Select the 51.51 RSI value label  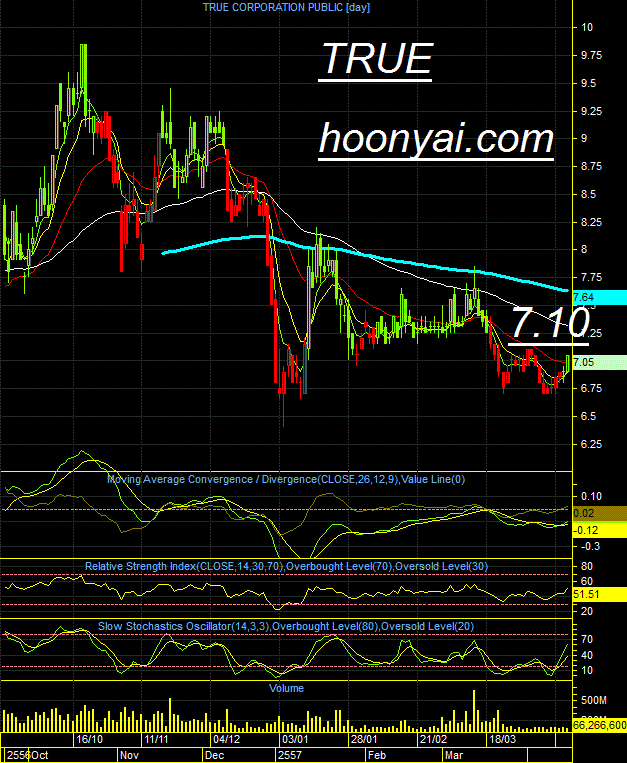tap(599, 595)
